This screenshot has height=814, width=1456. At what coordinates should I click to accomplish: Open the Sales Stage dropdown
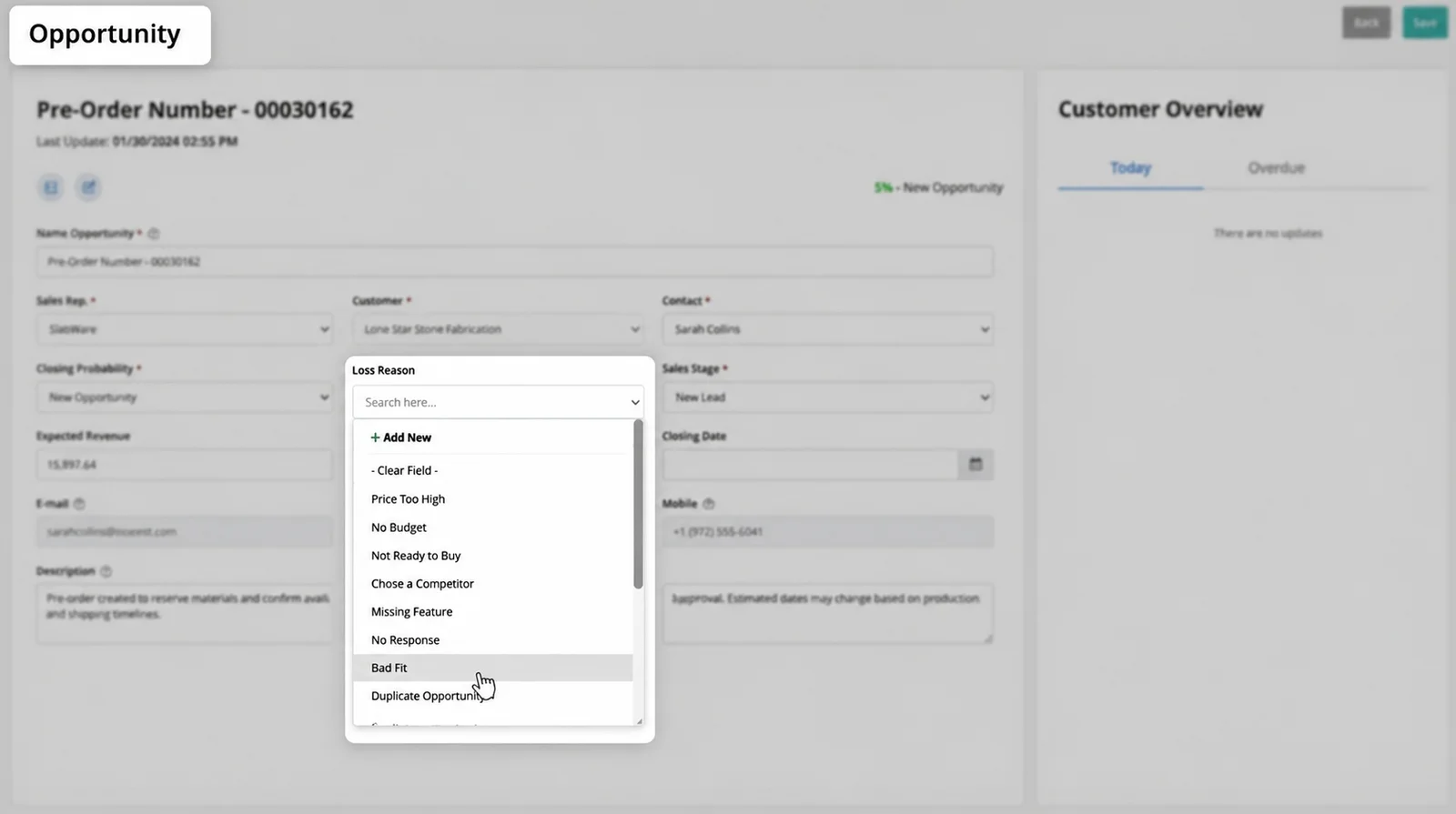tap(828, 397)
